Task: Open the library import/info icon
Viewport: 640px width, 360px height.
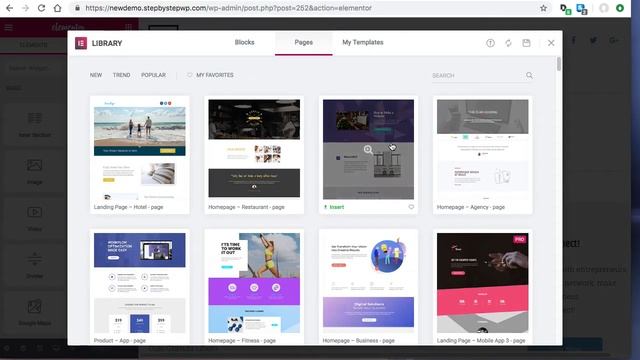Action: pos(490,43)
